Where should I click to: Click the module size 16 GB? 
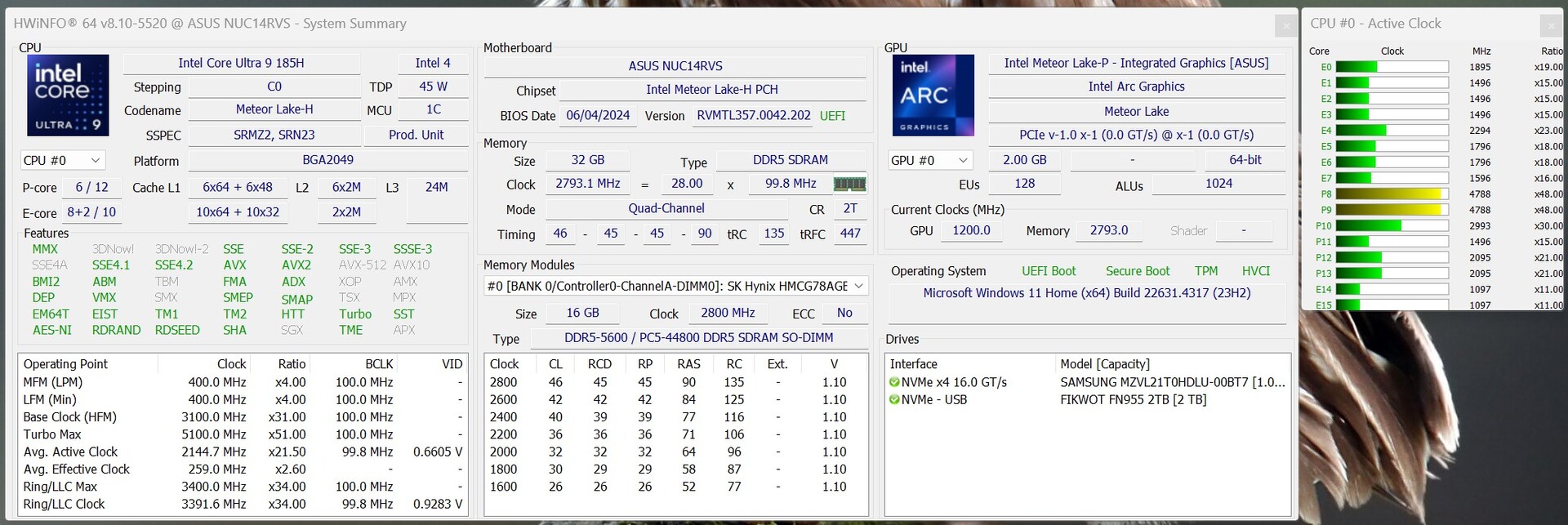pyautogui.click(x=583, y=314)
